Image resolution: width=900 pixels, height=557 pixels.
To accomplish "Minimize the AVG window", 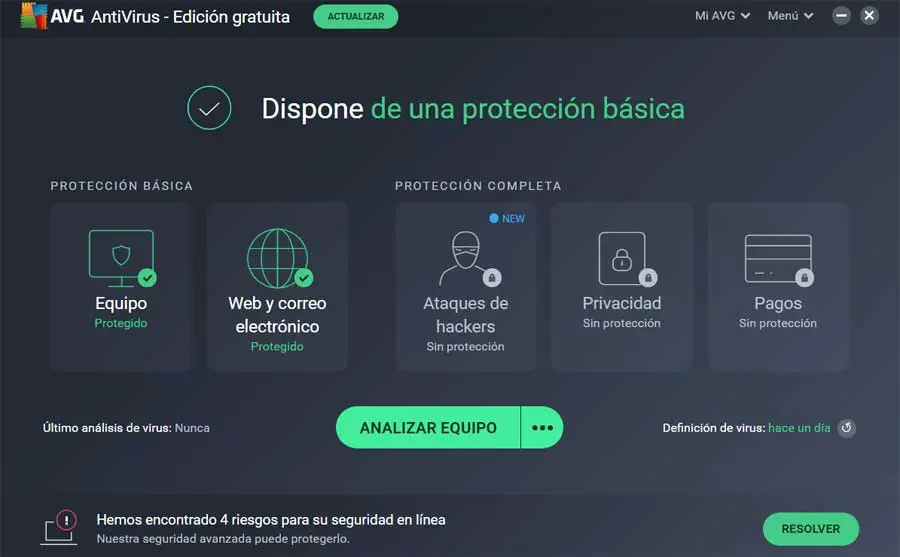I will (841, 16).
